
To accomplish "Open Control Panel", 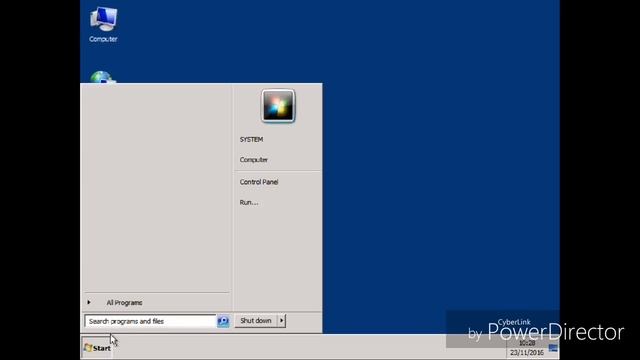I will click(x=259, y=182).
